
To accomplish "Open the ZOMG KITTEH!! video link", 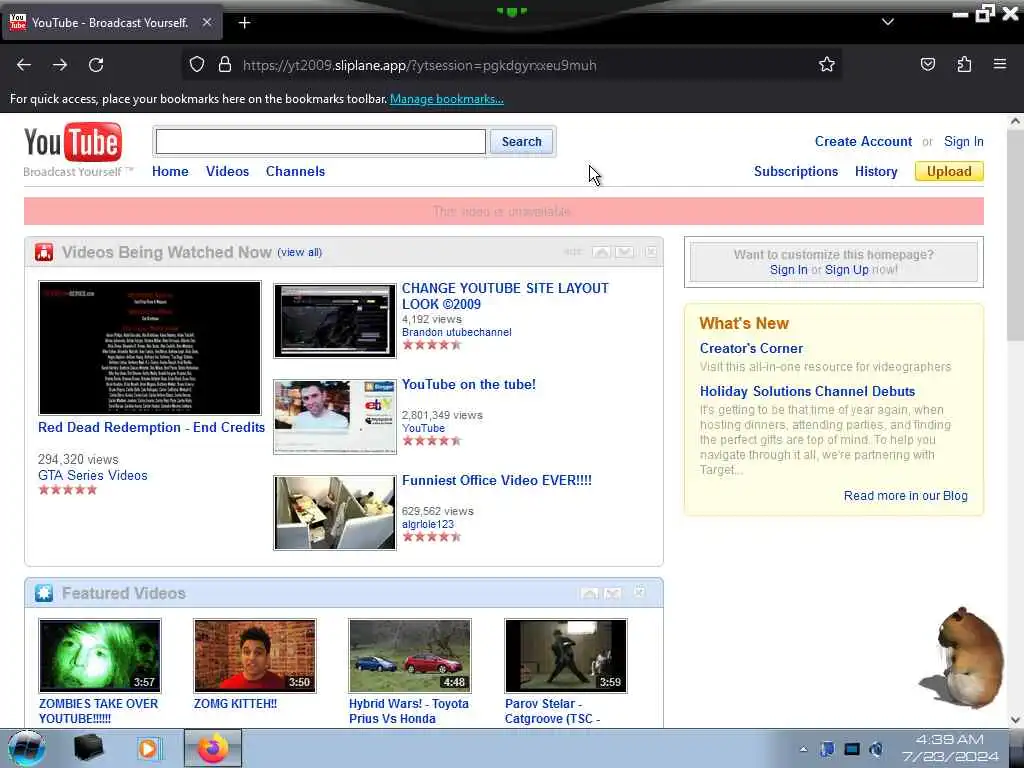I will coord(235,703).
